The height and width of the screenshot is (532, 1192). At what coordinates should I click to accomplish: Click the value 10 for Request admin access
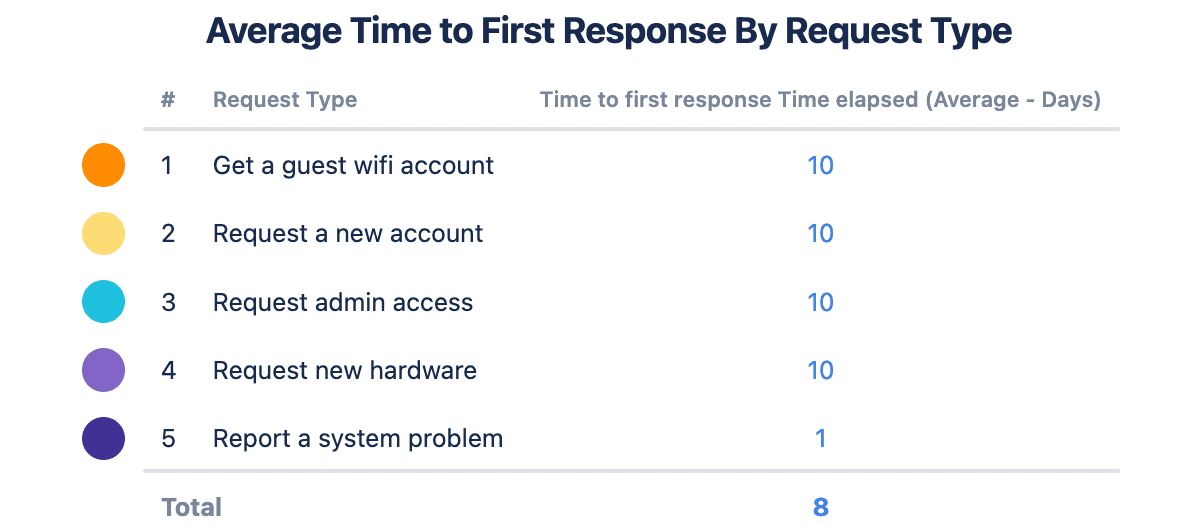[x=820, y=302]
